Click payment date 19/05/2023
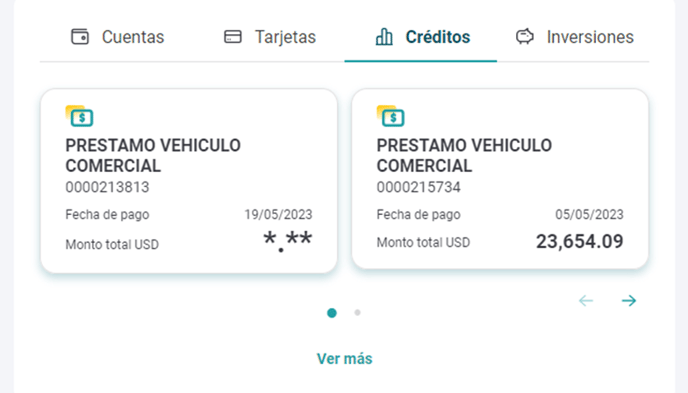 click(x=278, y=214)
